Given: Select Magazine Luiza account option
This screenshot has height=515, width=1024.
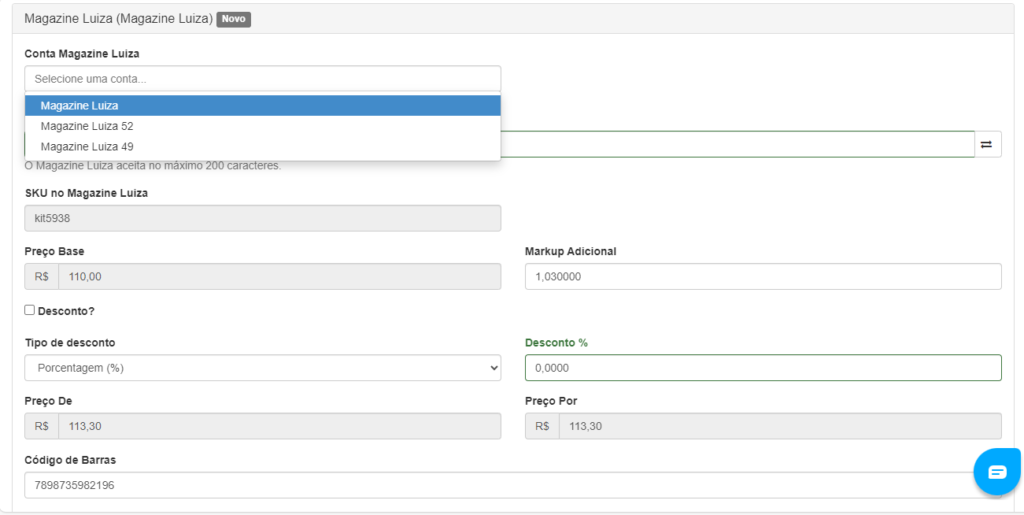Looking at the screenshot, I should (263, 105).
